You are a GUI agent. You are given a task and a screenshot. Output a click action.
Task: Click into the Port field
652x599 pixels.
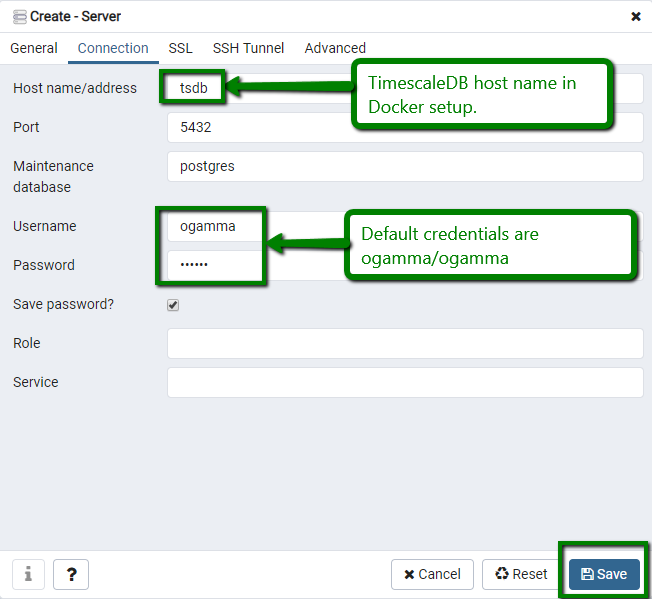(x=404, y=128)
